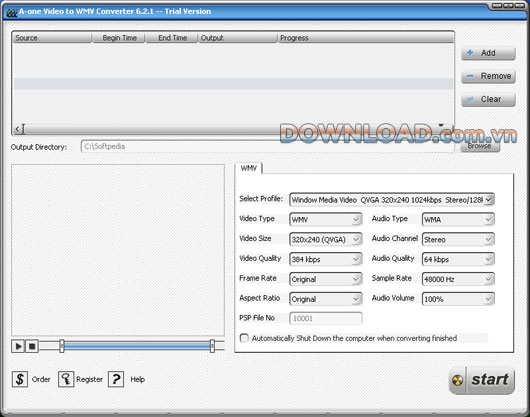Expand the Select Profile dropdown
The height and width of the screenshot is (417, 530).
pos(488,200)
